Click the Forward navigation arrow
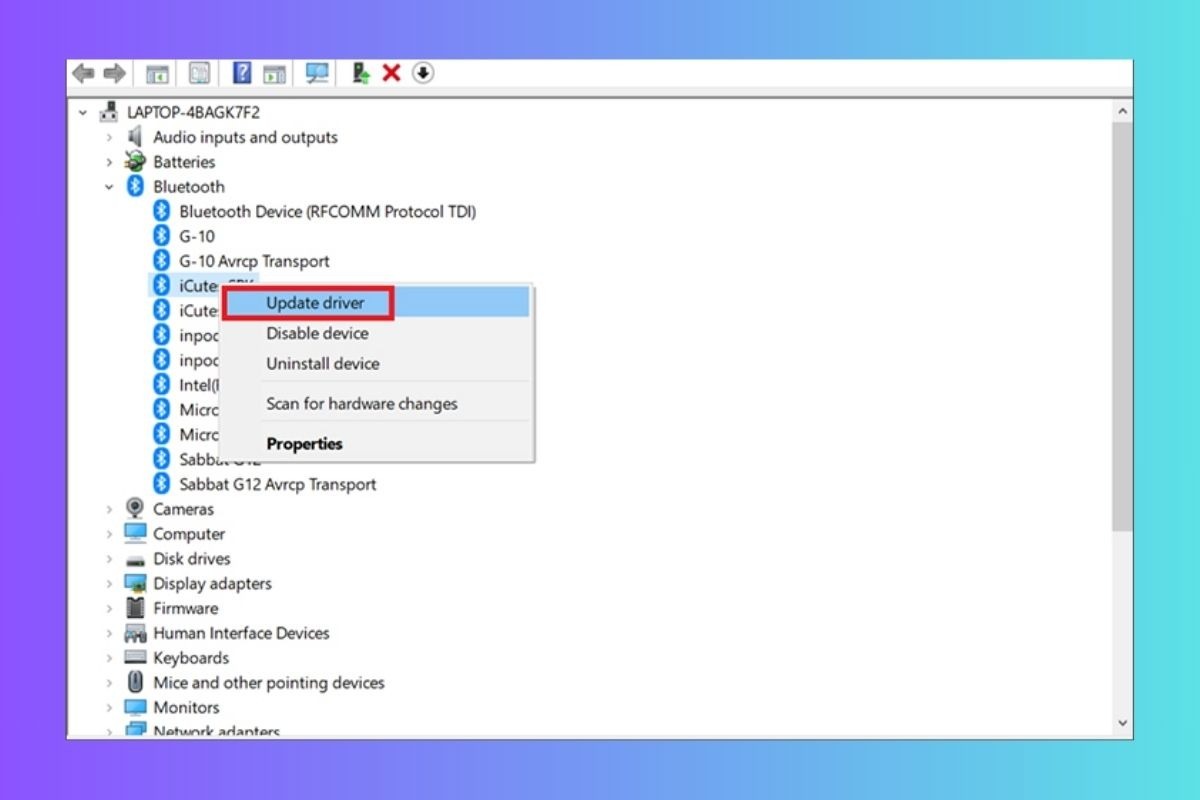 pos(114,72)
